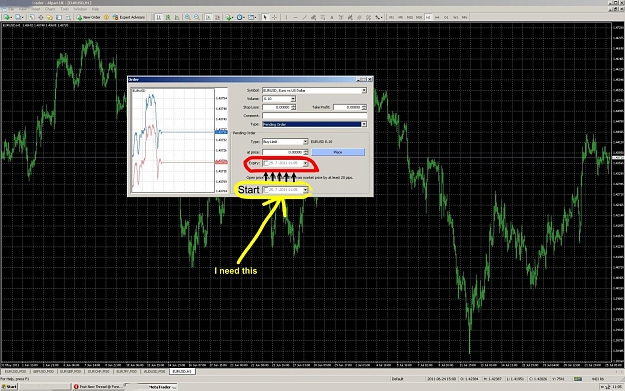The width and height of the screenshot is (625, 391).
Task: Switch chart to line chart mode
Action: point(177,17)
